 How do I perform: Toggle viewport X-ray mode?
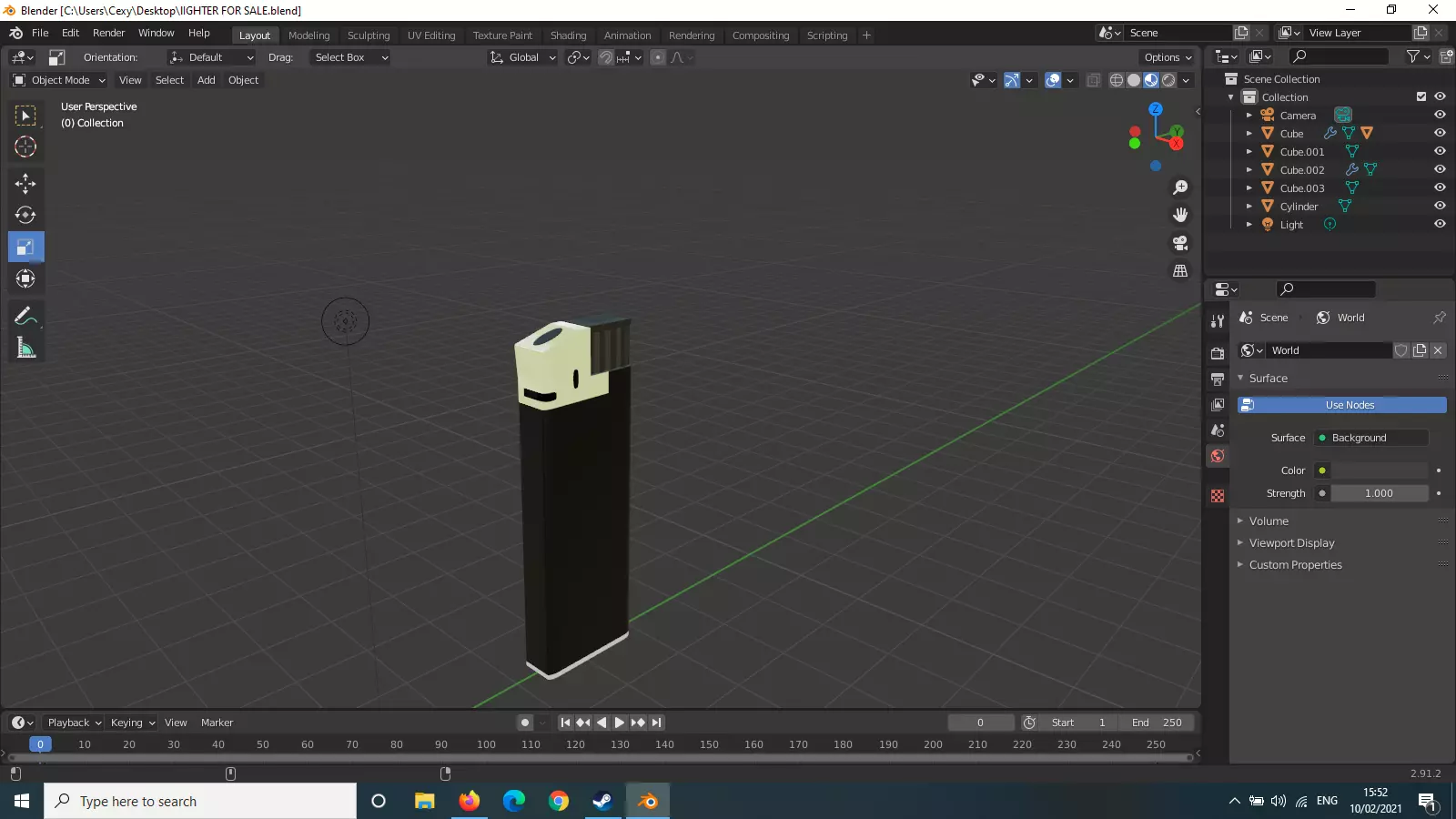pos(1093,80)
